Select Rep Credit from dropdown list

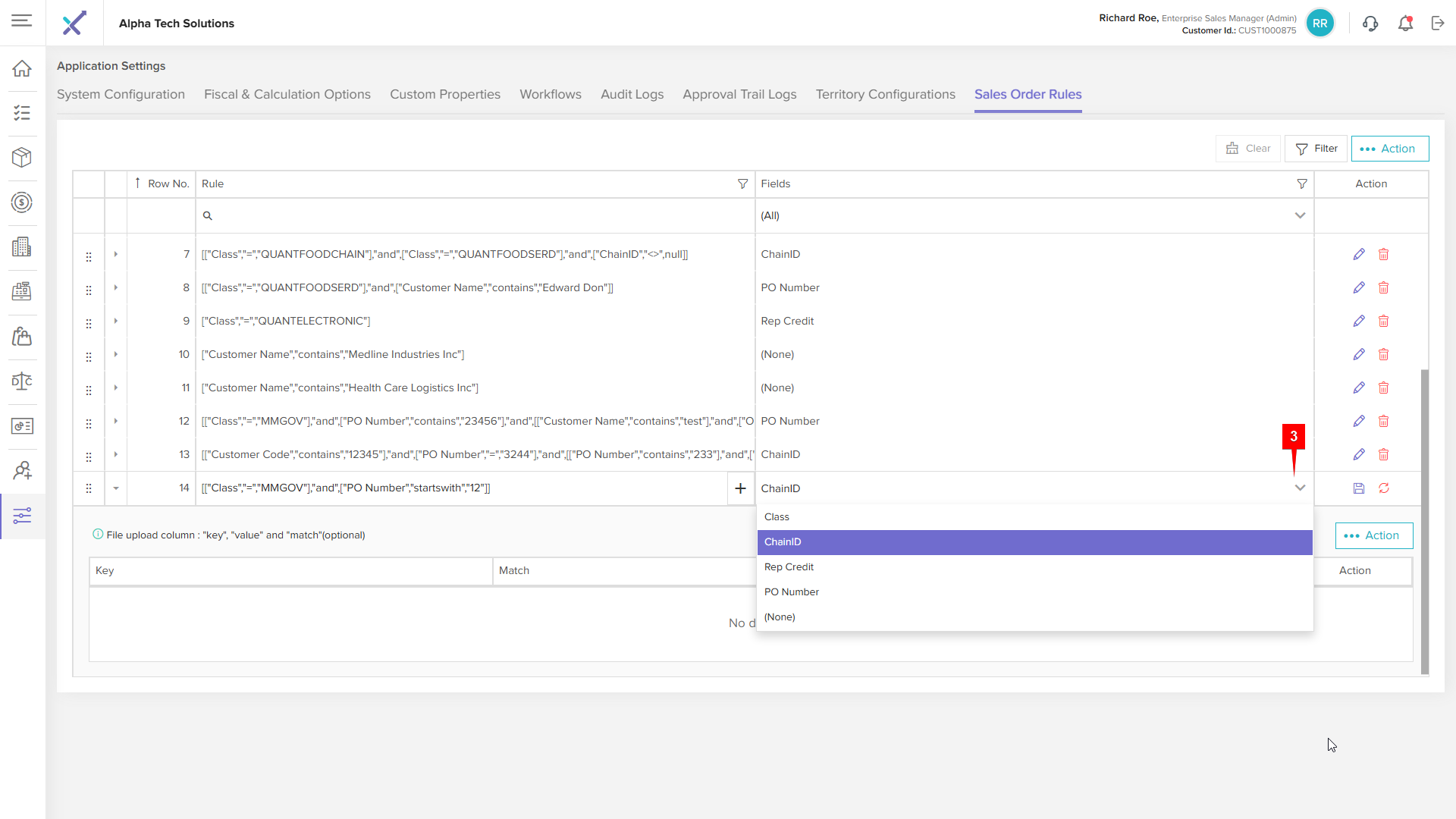[789, 567]
